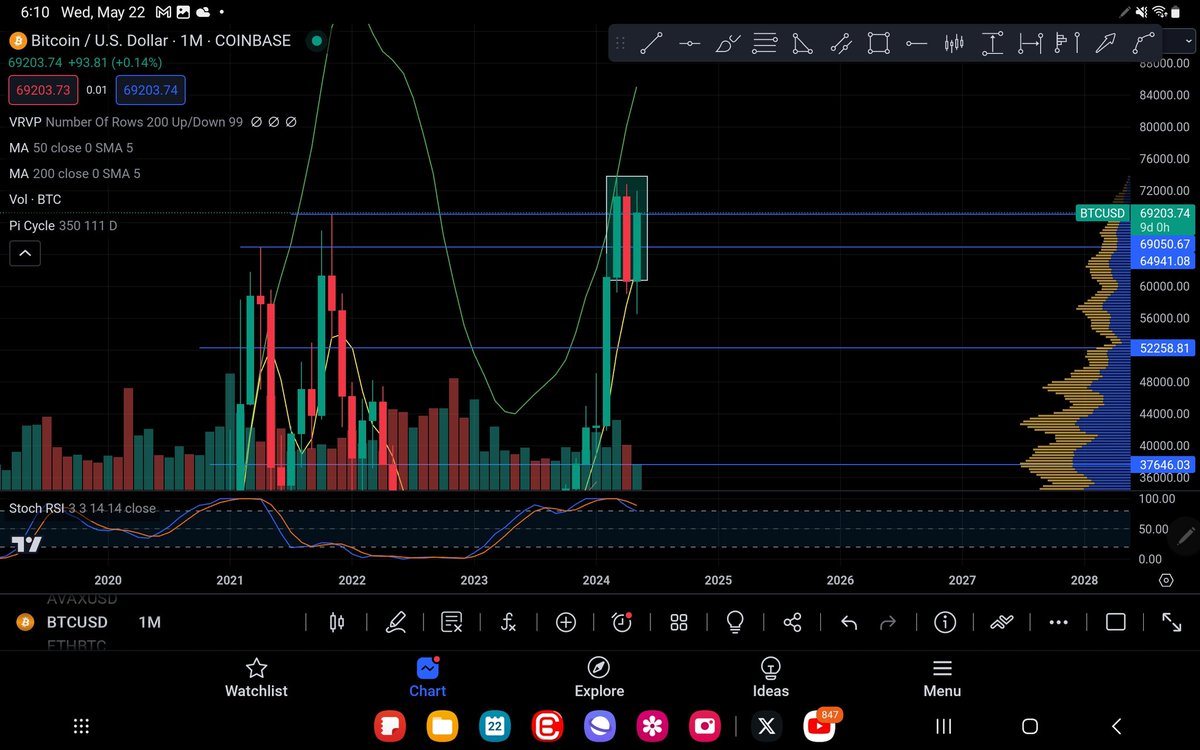Select the Vol BTC indicator legend
This screenshot has width=1200, height=750.
35,199
